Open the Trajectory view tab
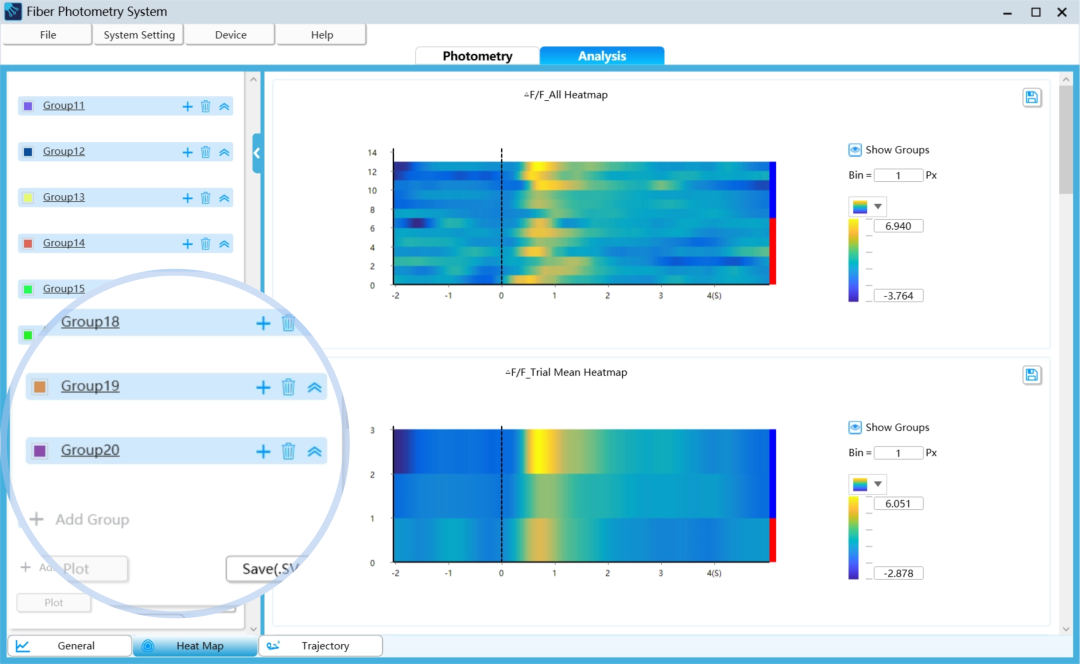 point(320,646)
